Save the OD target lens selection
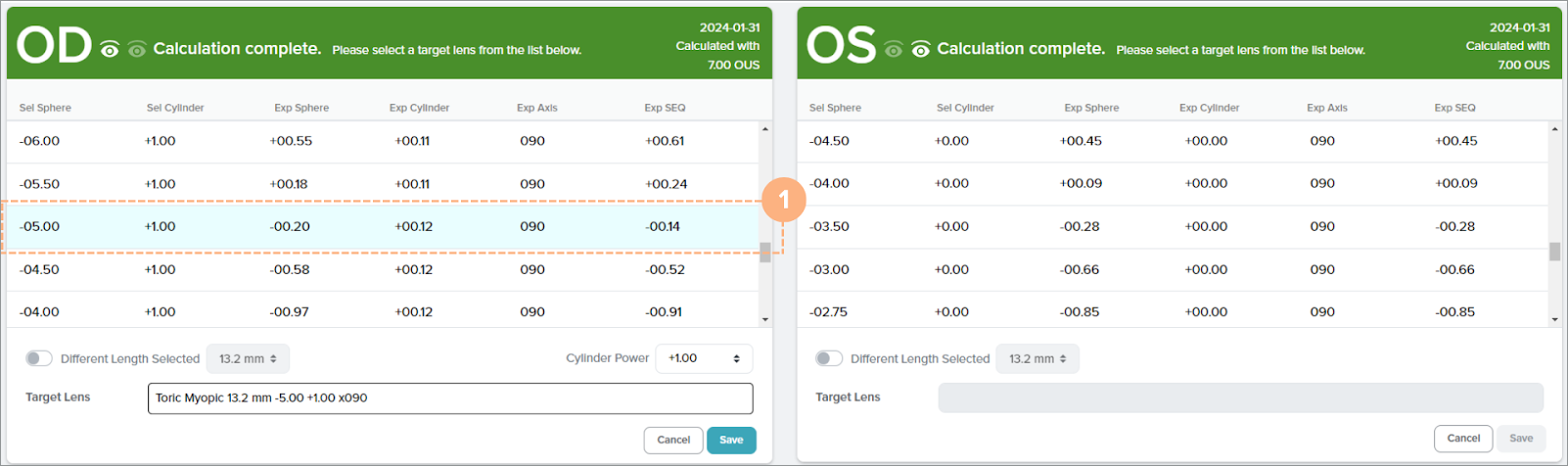 731,441
